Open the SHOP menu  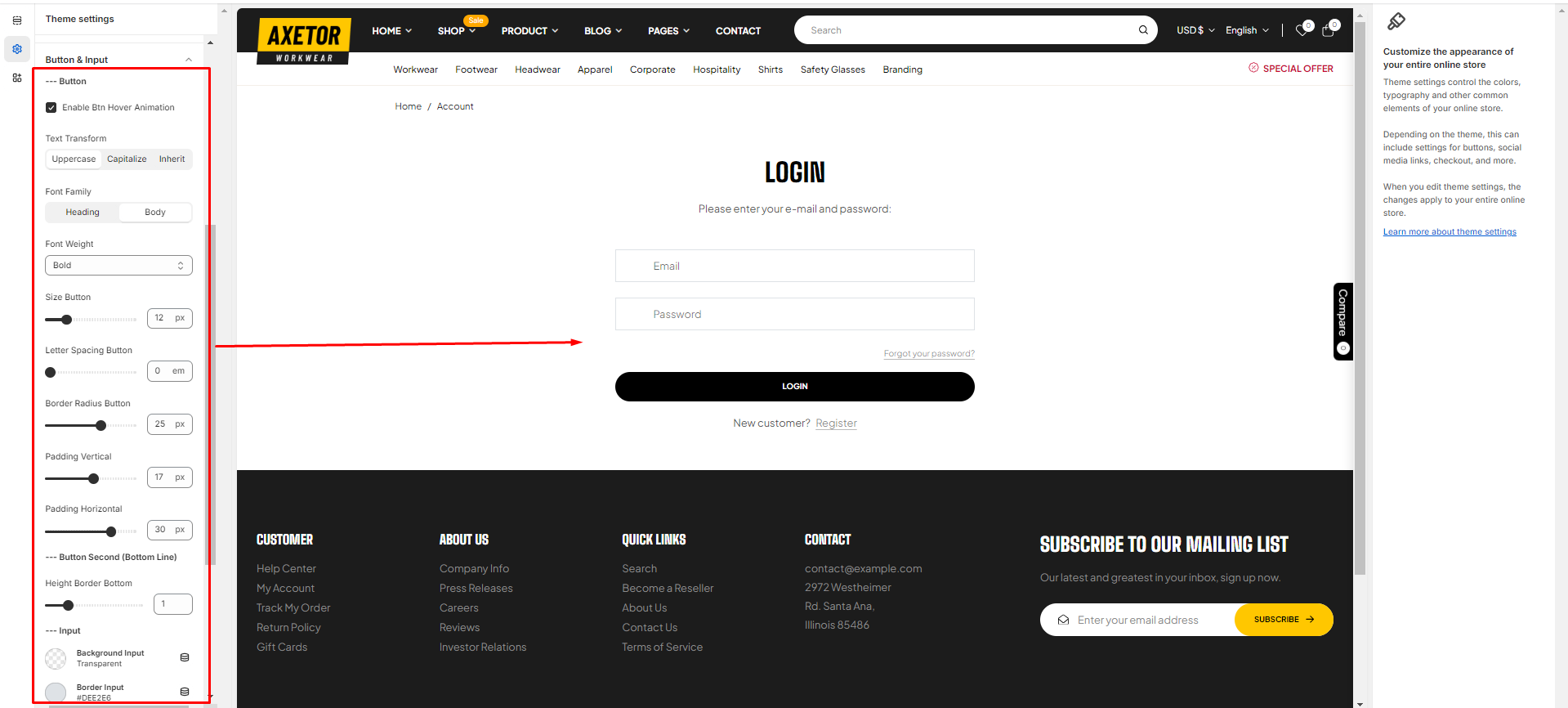(456, 31)
